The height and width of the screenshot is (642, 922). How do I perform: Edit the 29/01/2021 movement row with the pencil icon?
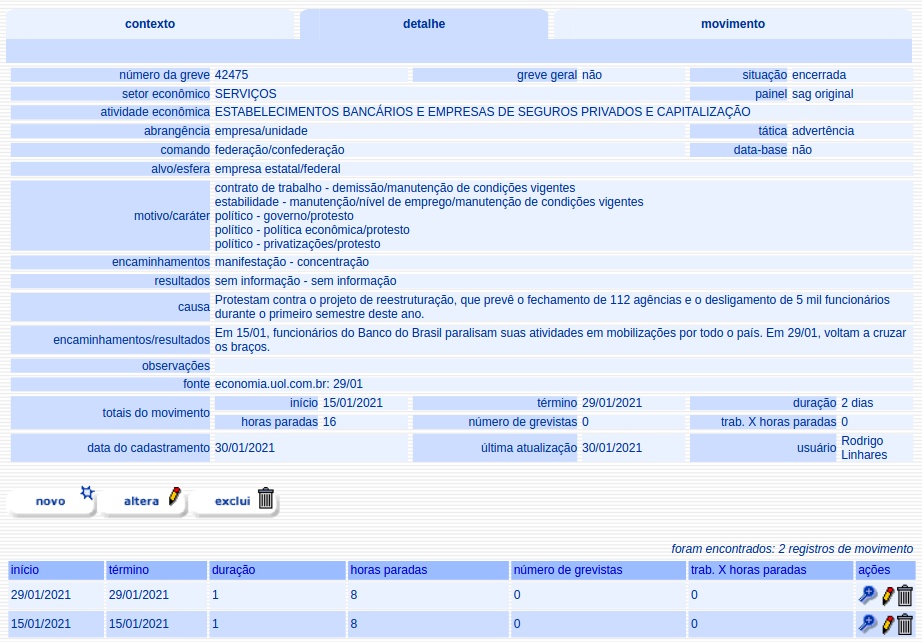coord(888,596)
